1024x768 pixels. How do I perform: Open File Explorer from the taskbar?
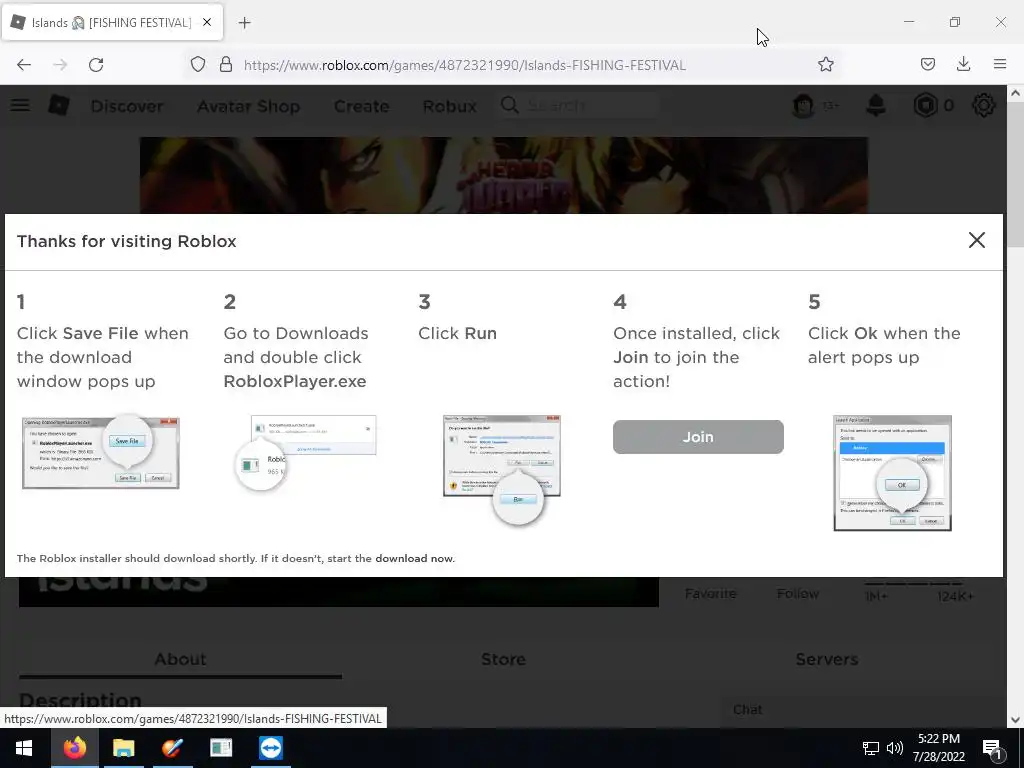(123, 748)
